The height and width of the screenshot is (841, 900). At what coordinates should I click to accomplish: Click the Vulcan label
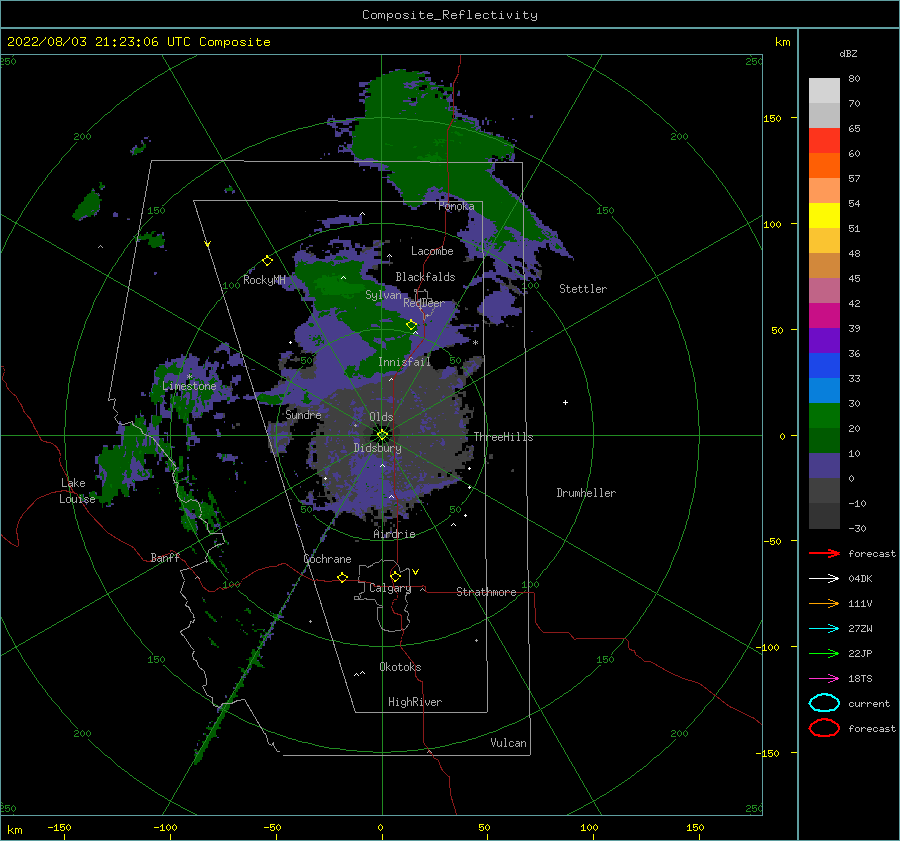[509, 743]
